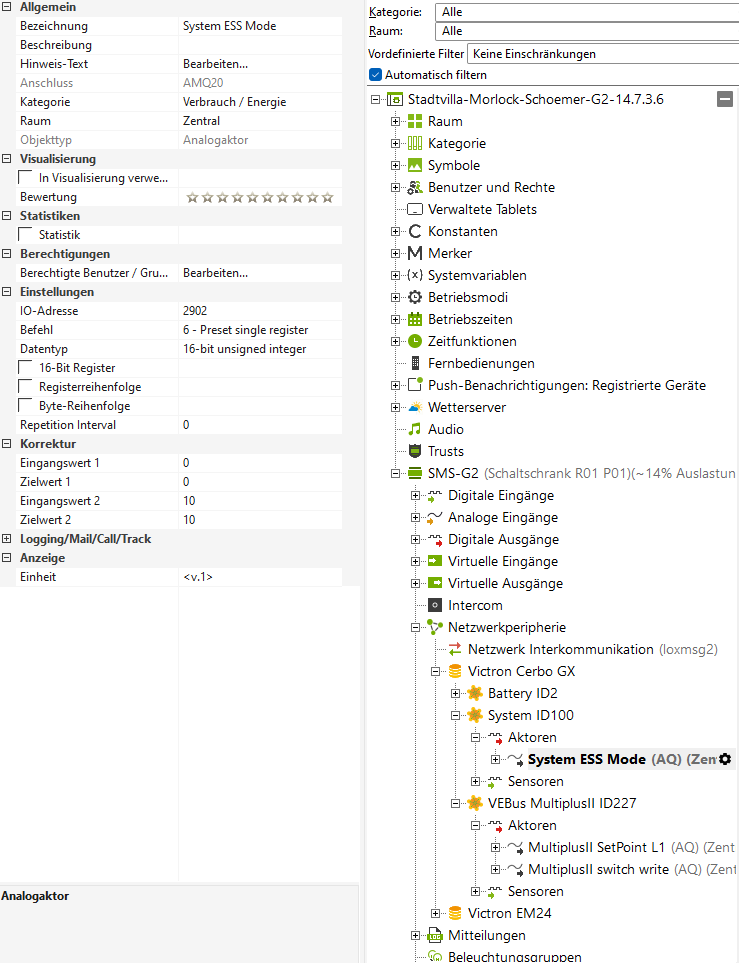Open settings gear on System ESS Mode row
Image resolution: width=739 pixels, height=963 pixels.
[x=725, y=759]
